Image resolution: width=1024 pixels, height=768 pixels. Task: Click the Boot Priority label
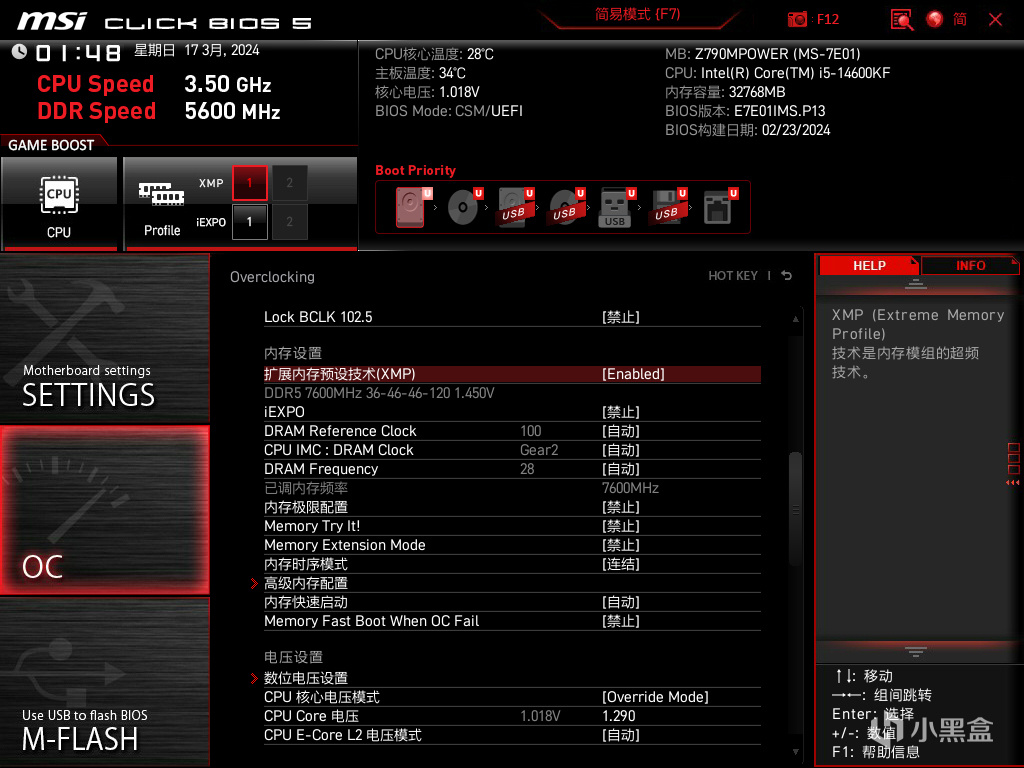415,170
